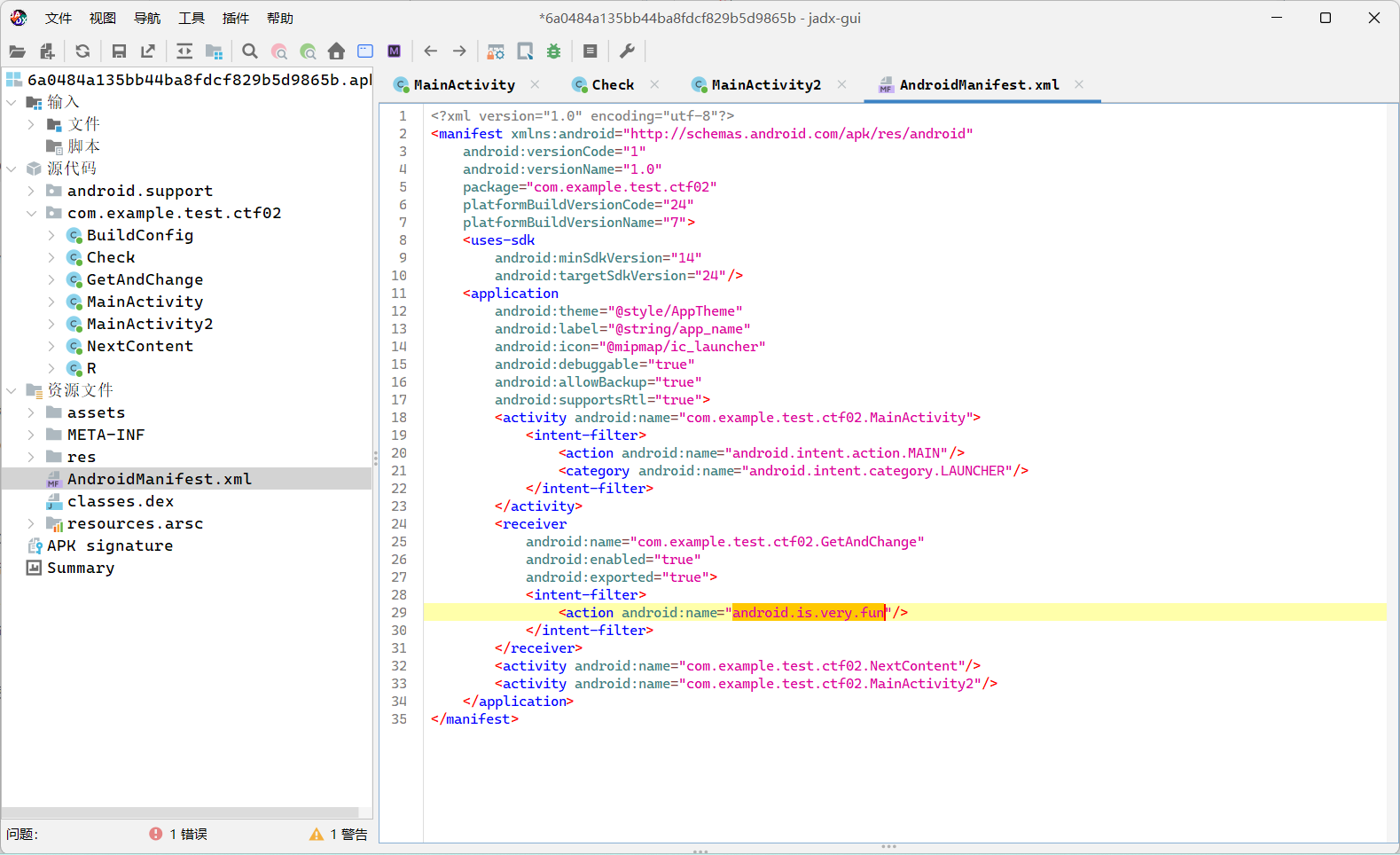Screen dimensions: 1400x855
Task: Collapse the com.example.test.ctf02 package
Action: tap(31, 213)
